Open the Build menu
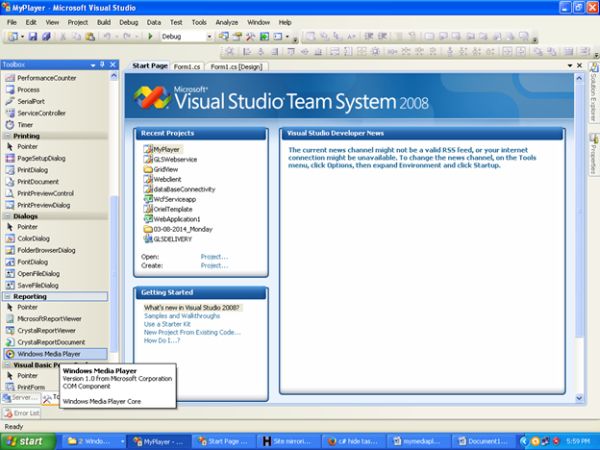600x450 pixels. coord(104,23)
